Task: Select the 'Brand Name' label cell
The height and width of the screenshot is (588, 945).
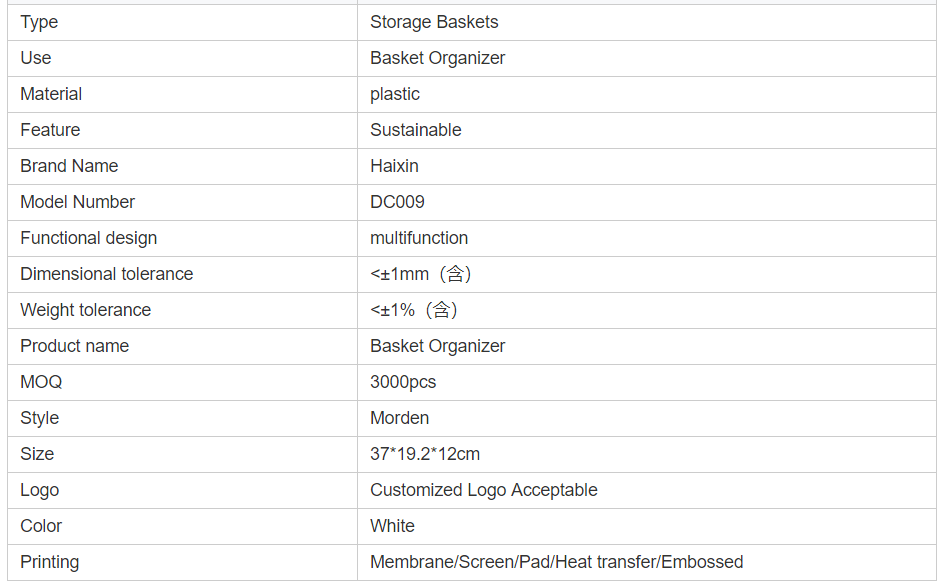Action: click(x=69, y=166)
